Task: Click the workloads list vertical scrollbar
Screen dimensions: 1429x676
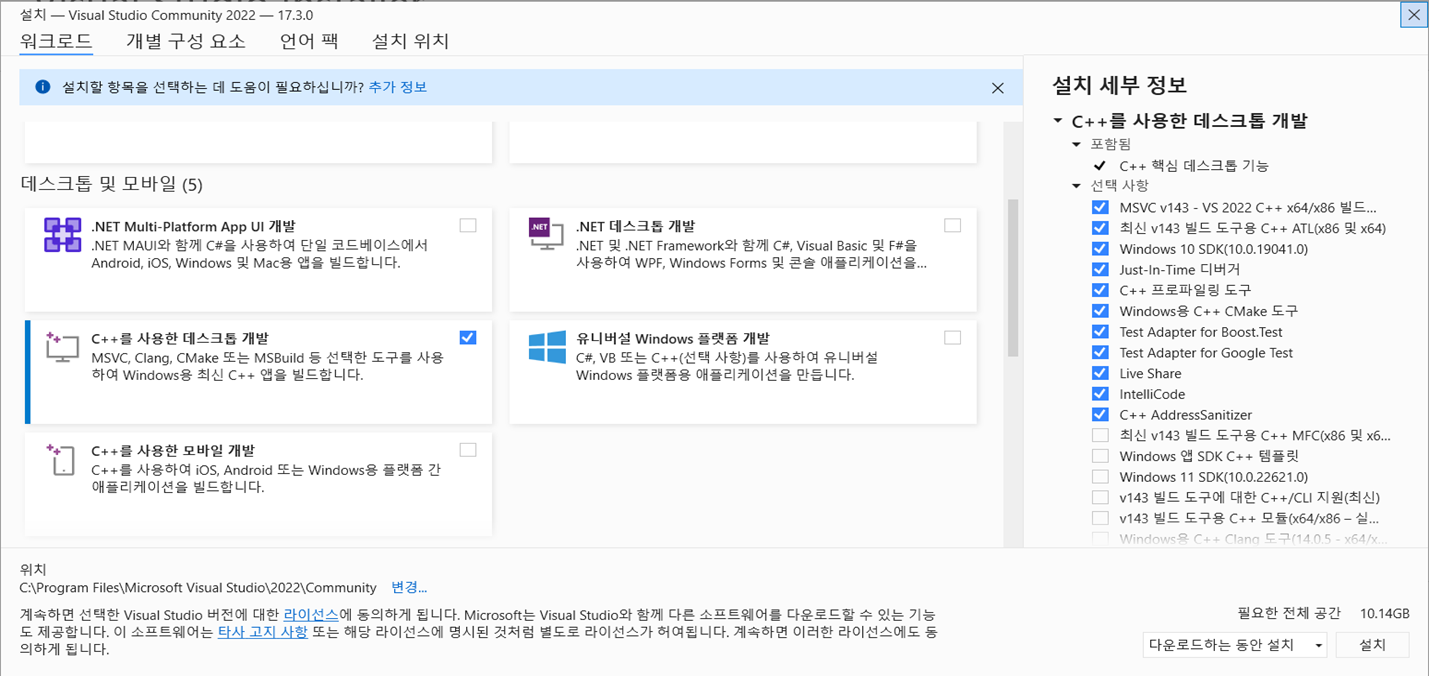Action: (x=1012, y=280)
